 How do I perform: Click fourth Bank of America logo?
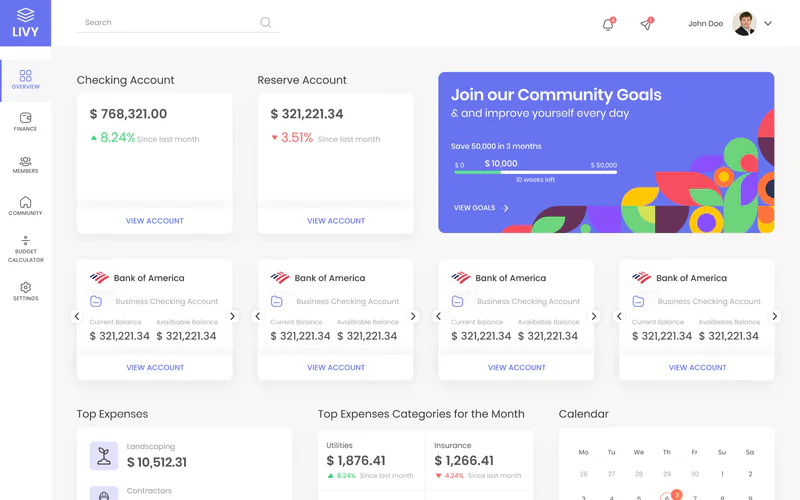click(641, 278)
